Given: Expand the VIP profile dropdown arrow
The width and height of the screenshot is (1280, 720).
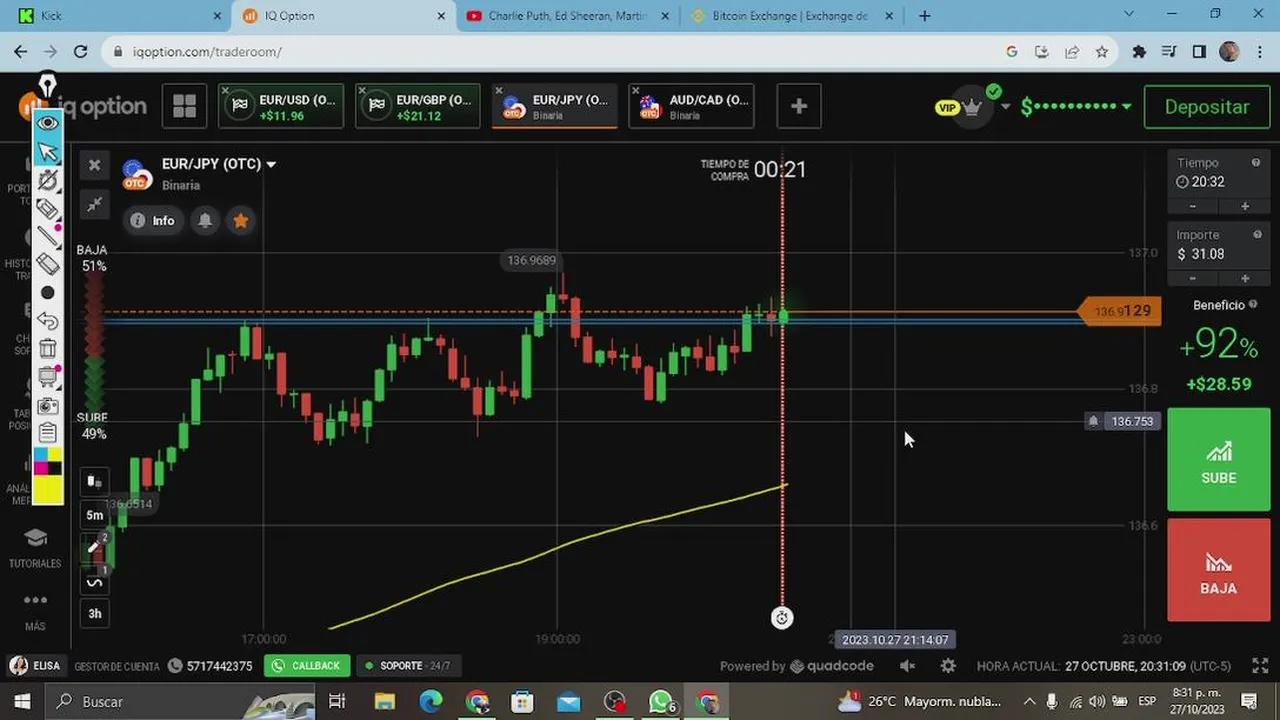Looking at the screenshot, I should point(1005,107).
